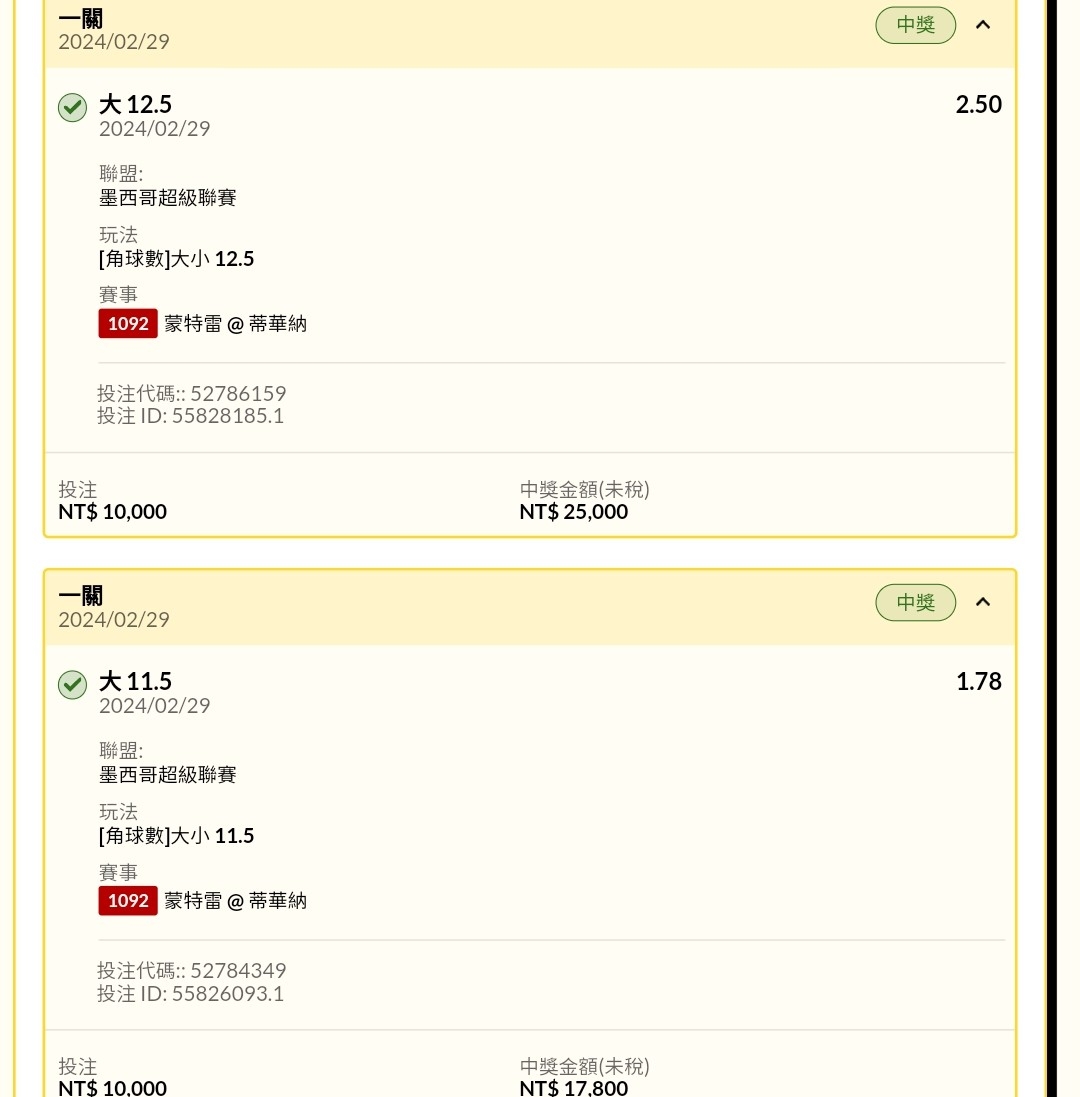This screenshot has width=1080, height=1097.
Task: Collapse the second 一關 bet card chevron
Action: (x=983, y=602)
